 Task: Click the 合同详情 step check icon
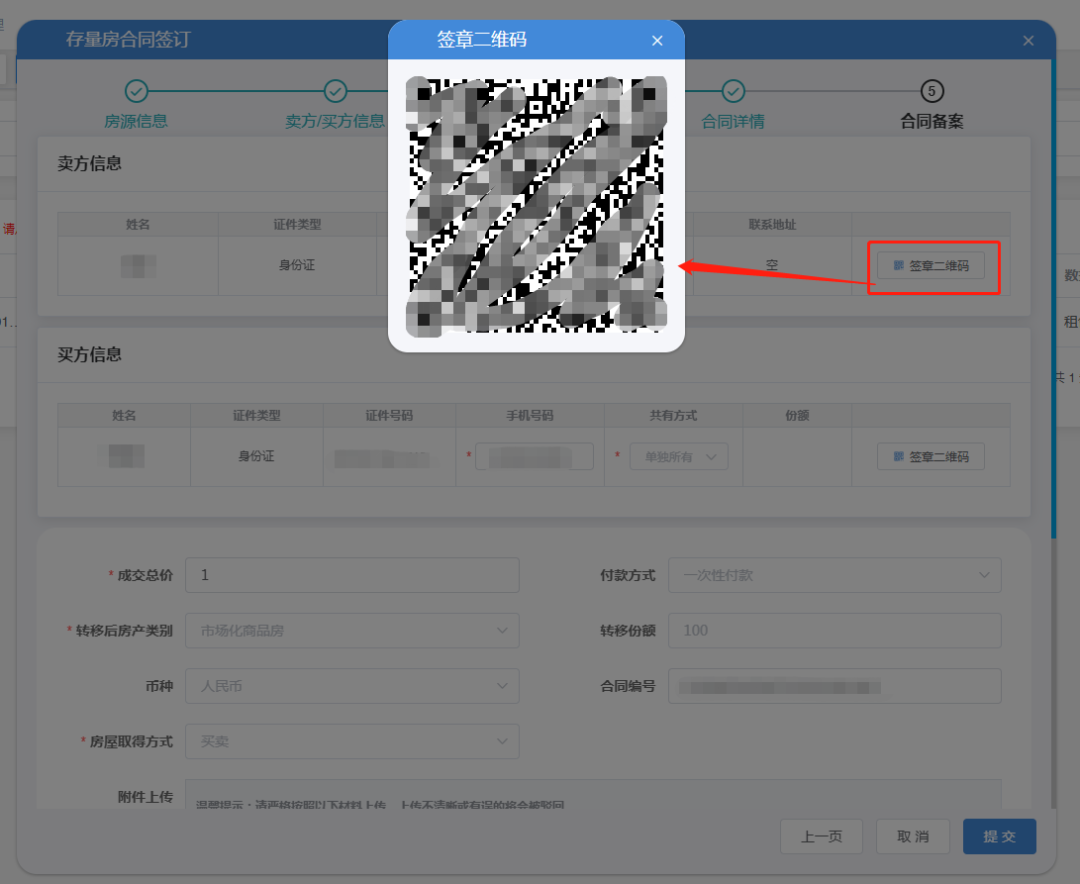click(733, 91)
